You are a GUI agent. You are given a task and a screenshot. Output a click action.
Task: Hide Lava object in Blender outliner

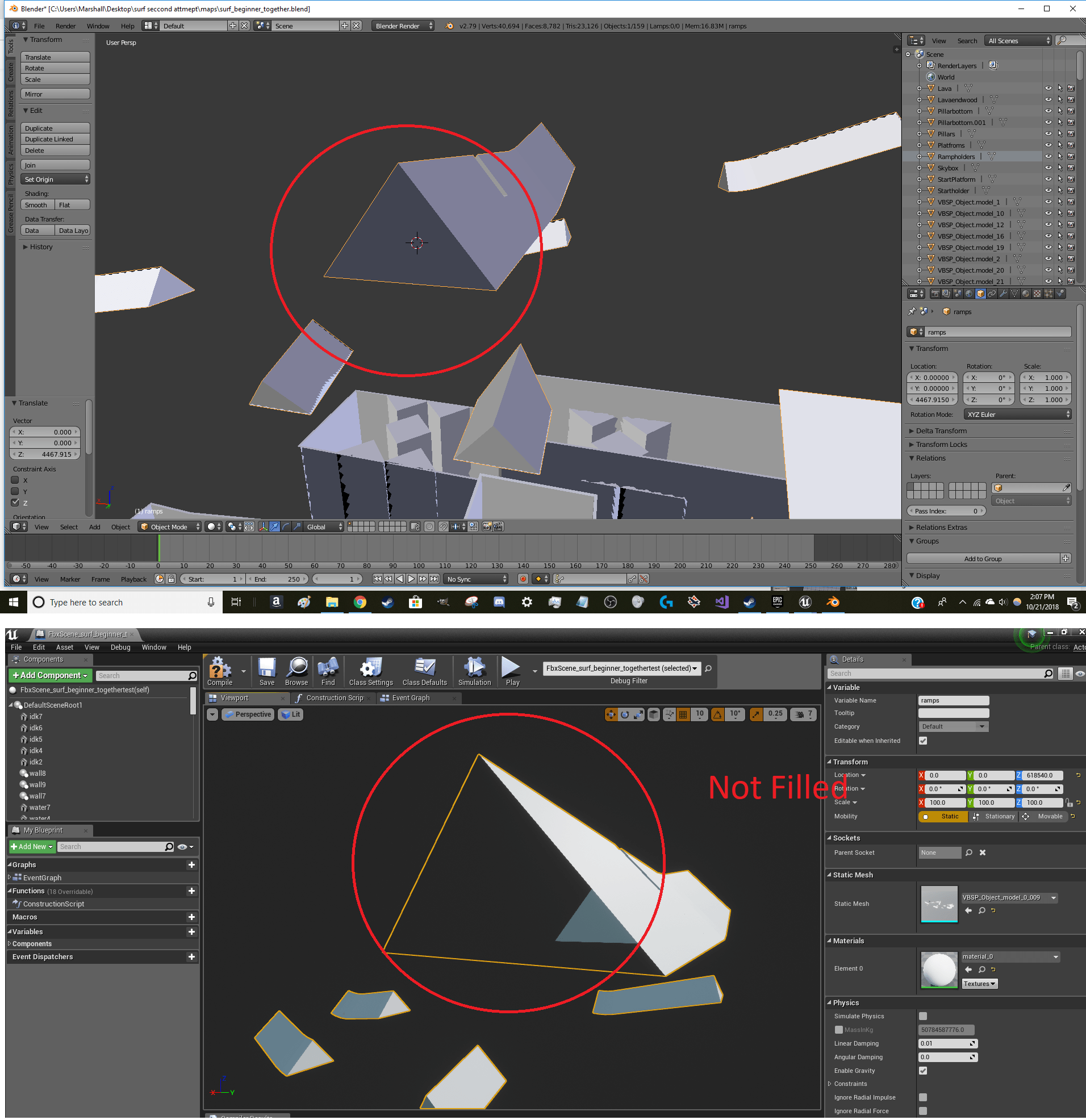[1049, 89]
